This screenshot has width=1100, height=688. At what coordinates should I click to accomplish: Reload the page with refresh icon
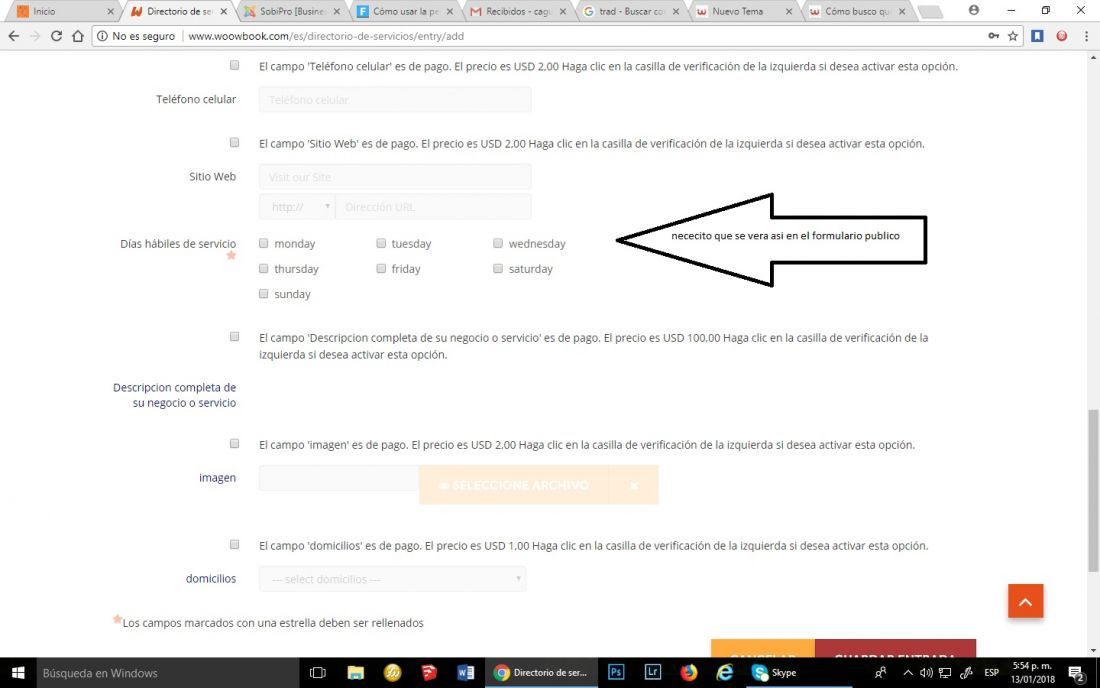pos(56,36)
